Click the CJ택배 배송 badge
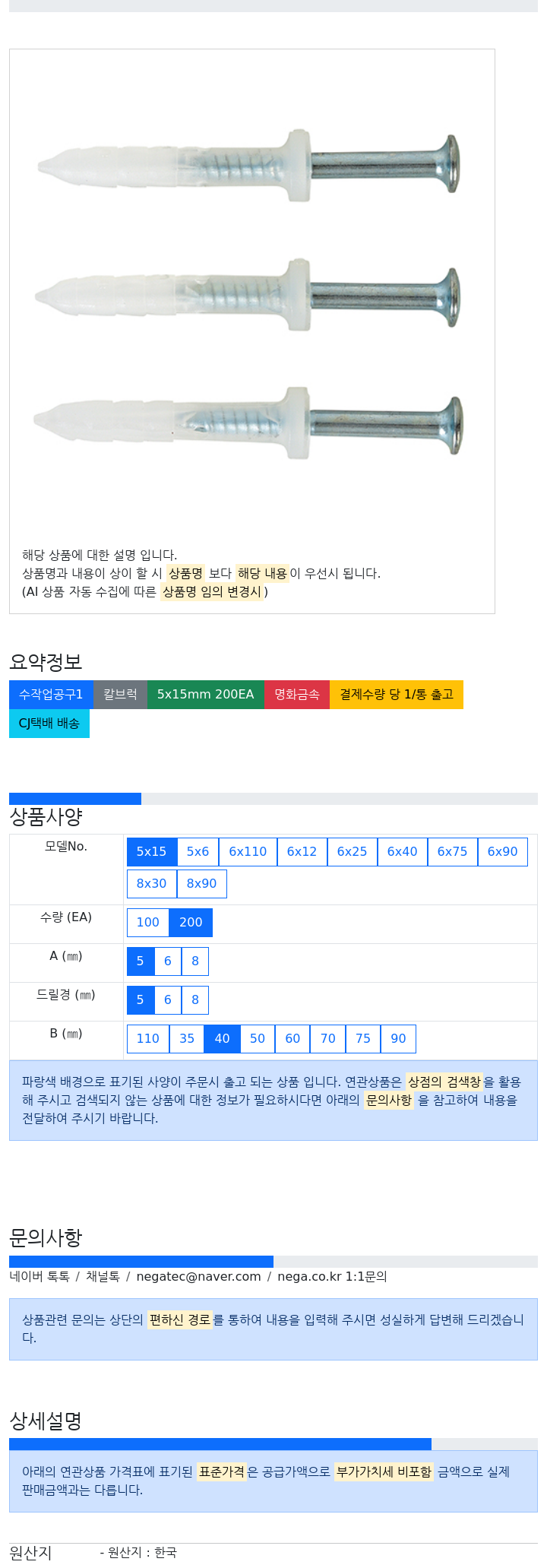This screenshot has height=1568, width=547. click(x=49, y=724)
